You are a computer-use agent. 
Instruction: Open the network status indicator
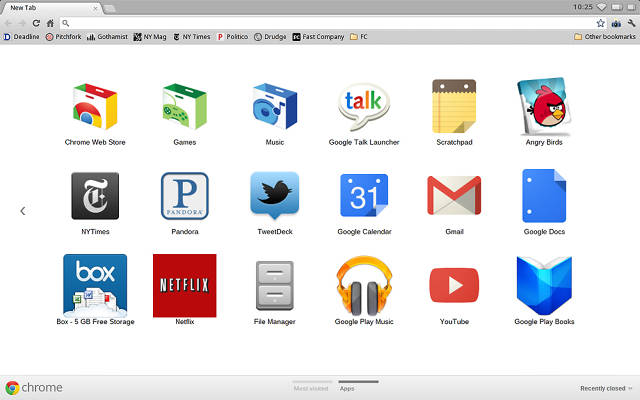tap(602, 7)
